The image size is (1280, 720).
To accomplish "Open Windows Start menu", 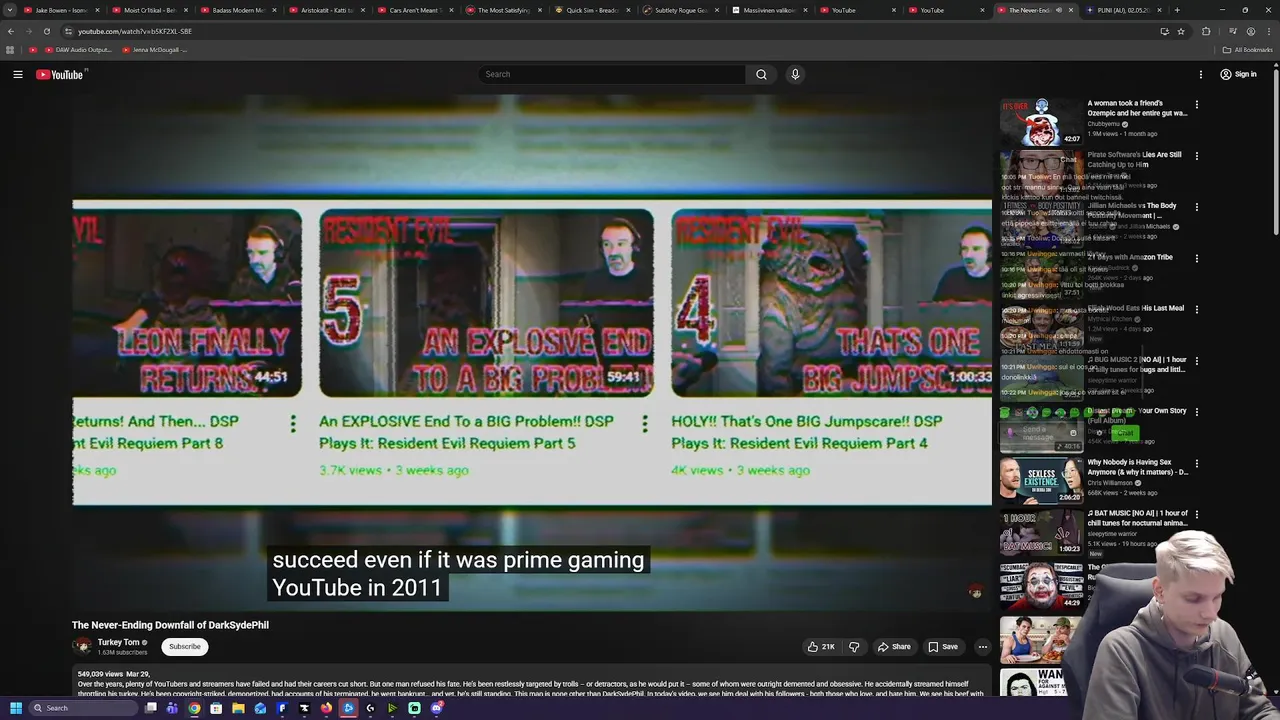I will tap(15, 708).
